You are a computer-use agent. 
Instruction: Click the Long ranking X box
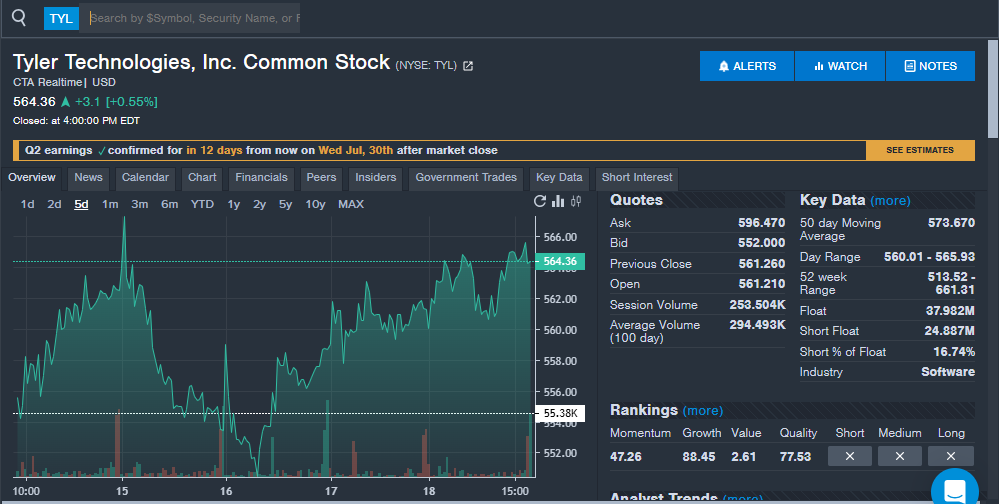951,456
